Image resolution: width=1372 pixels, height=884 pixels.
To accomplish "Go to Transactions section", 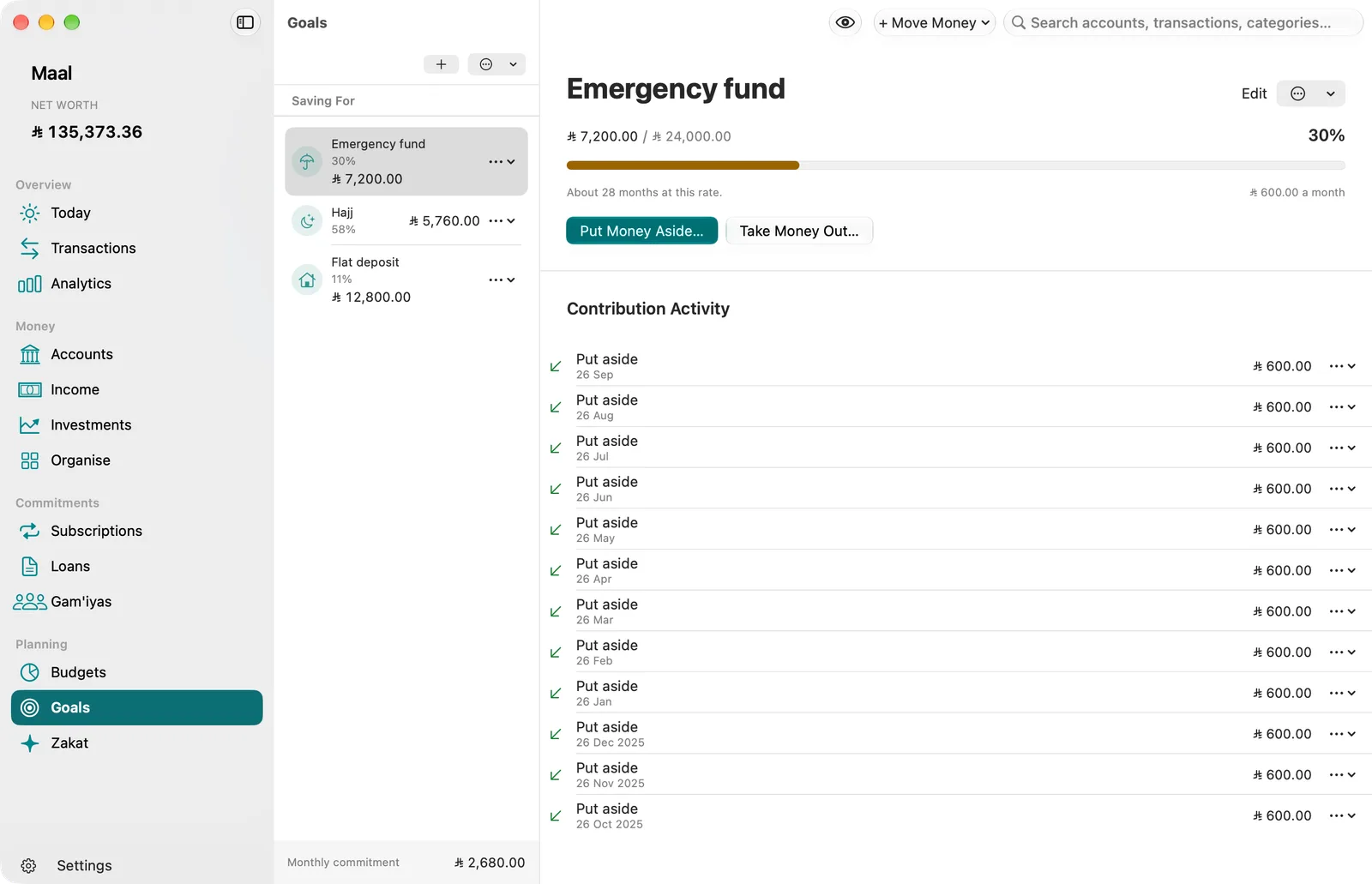I will 137,248.
